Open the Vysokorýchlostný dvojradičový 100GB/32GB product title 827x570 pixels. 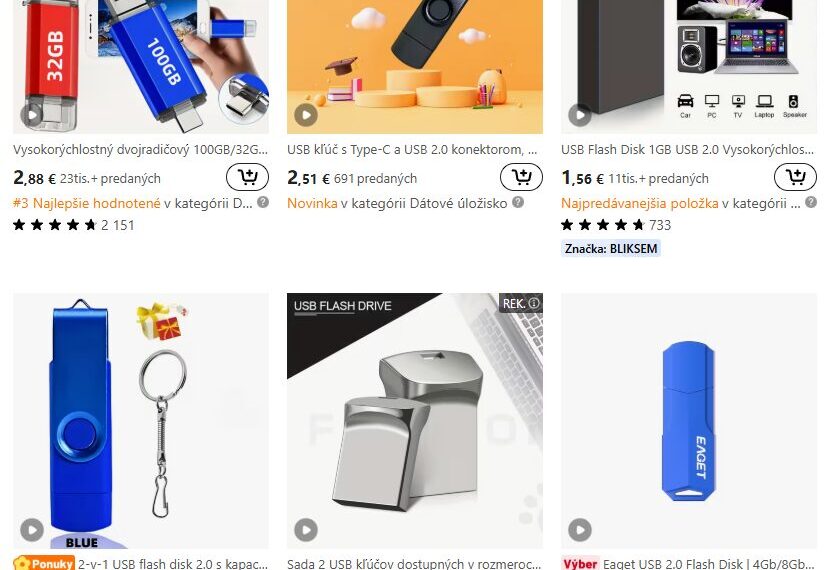tap(140, 150)
